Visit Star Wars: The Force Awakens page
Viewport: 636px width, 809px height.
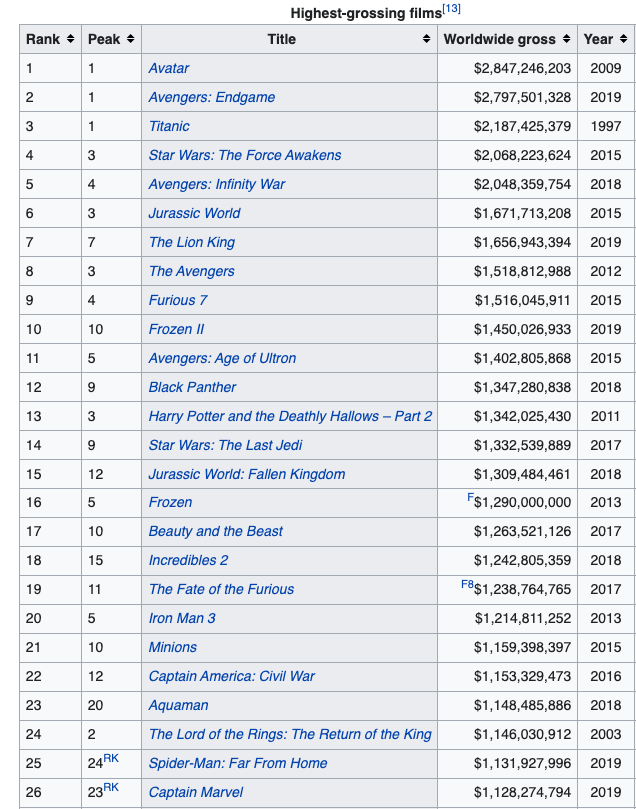(245, 155)
